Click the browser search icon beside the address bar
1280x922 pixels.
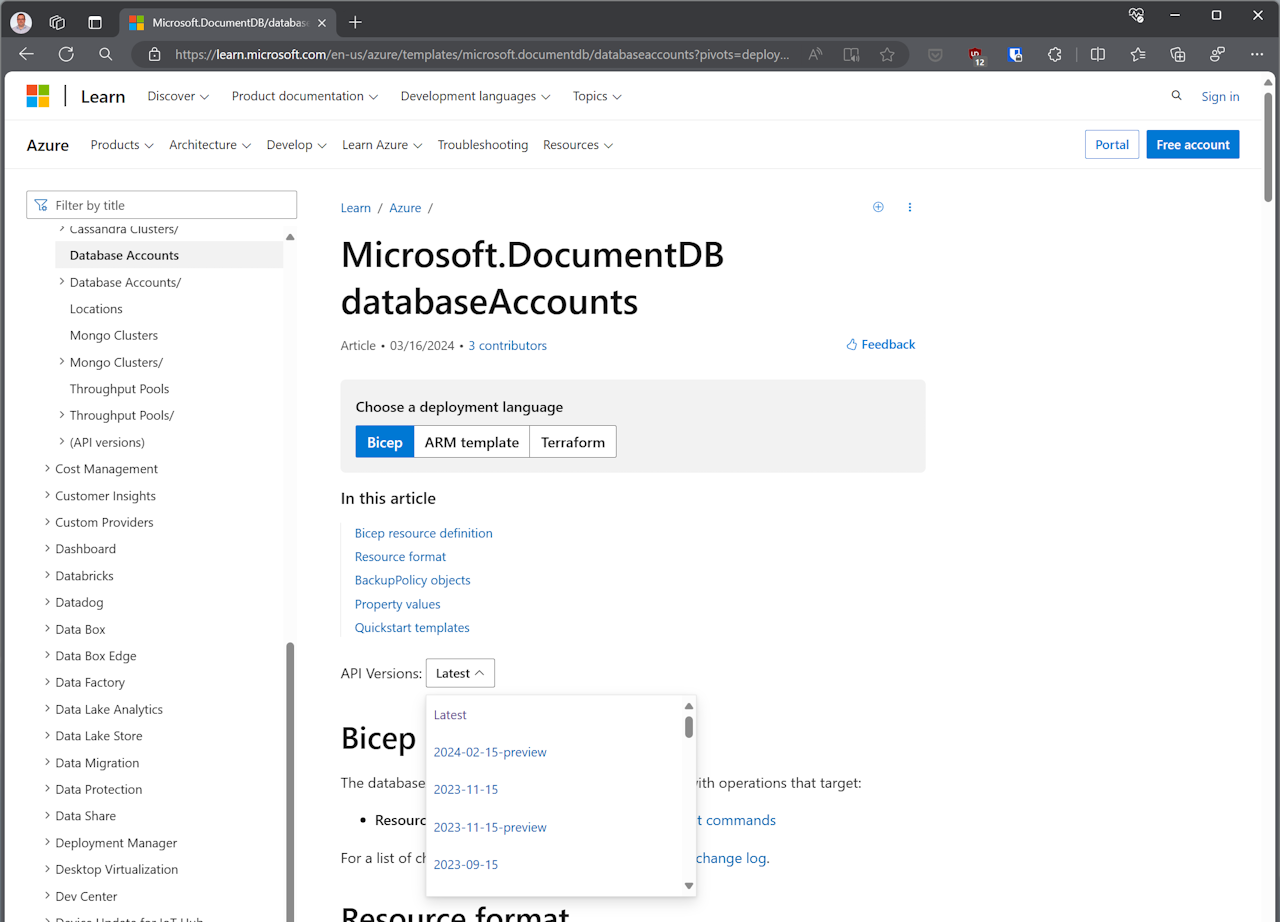point(106,54)
